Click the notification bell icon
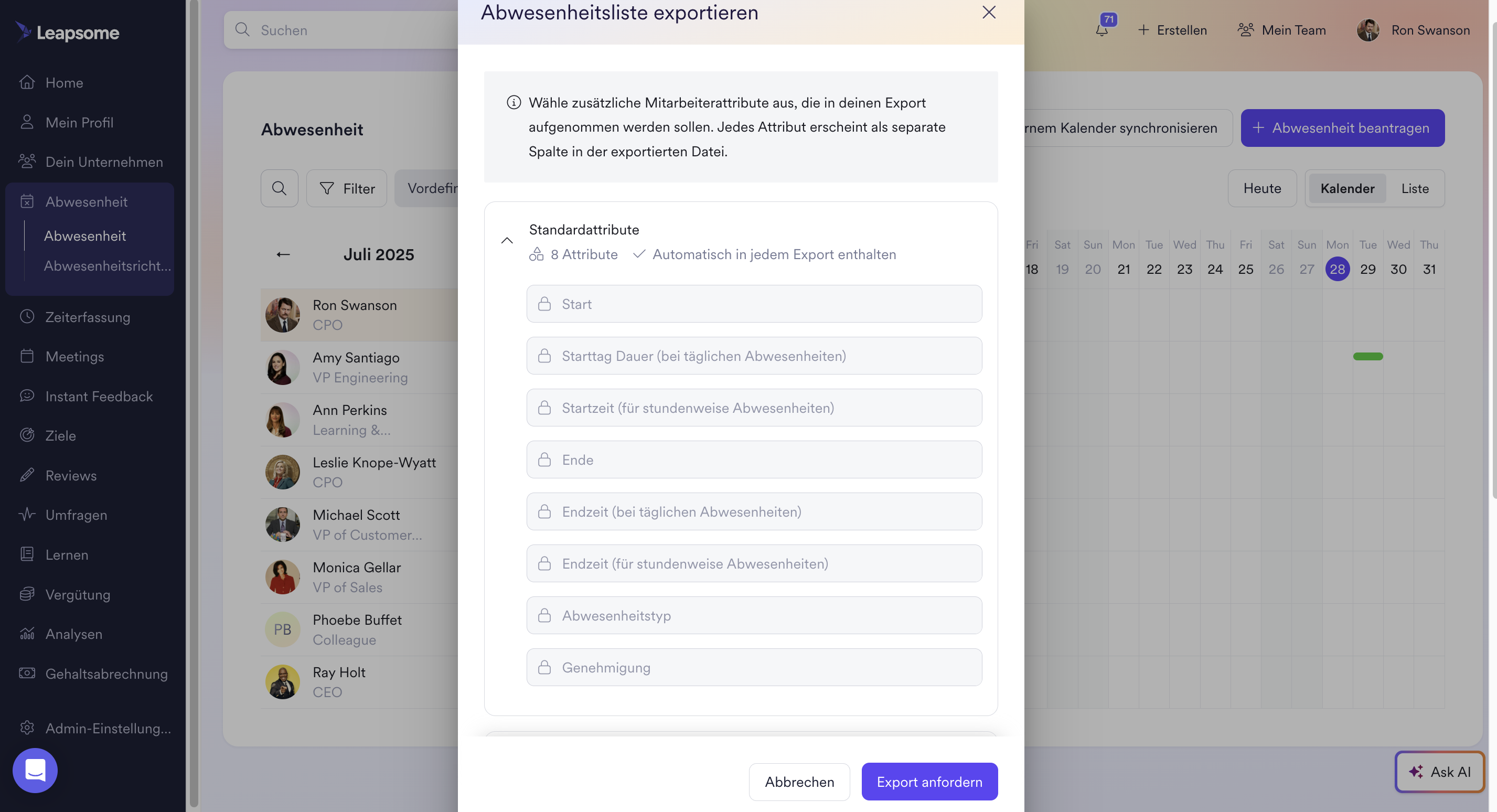 (1102, 30)
